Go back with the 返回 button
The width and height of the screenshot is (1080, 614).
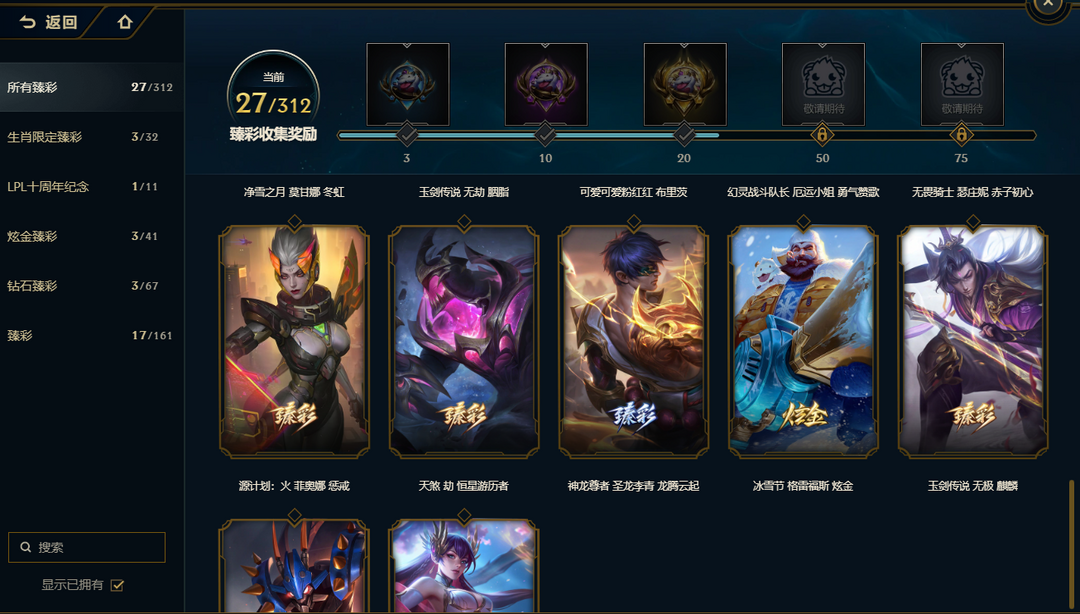[48, 22]
